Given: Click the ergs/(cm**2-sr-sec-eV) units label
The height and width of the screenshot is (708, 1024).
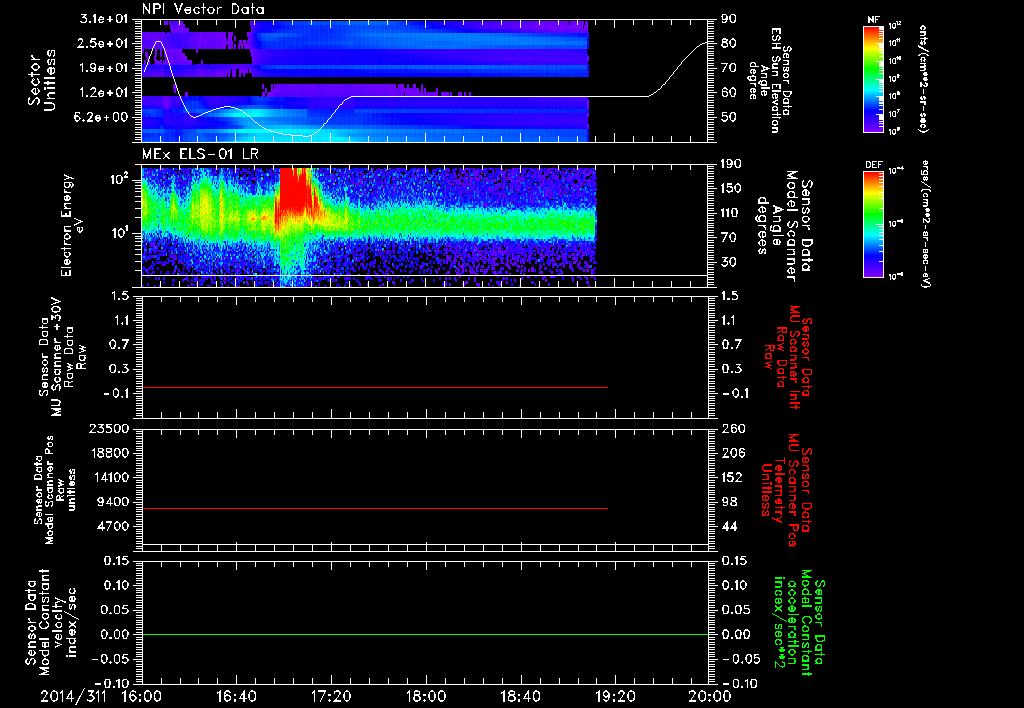Looking at the screenshot, I should point(926,224).
